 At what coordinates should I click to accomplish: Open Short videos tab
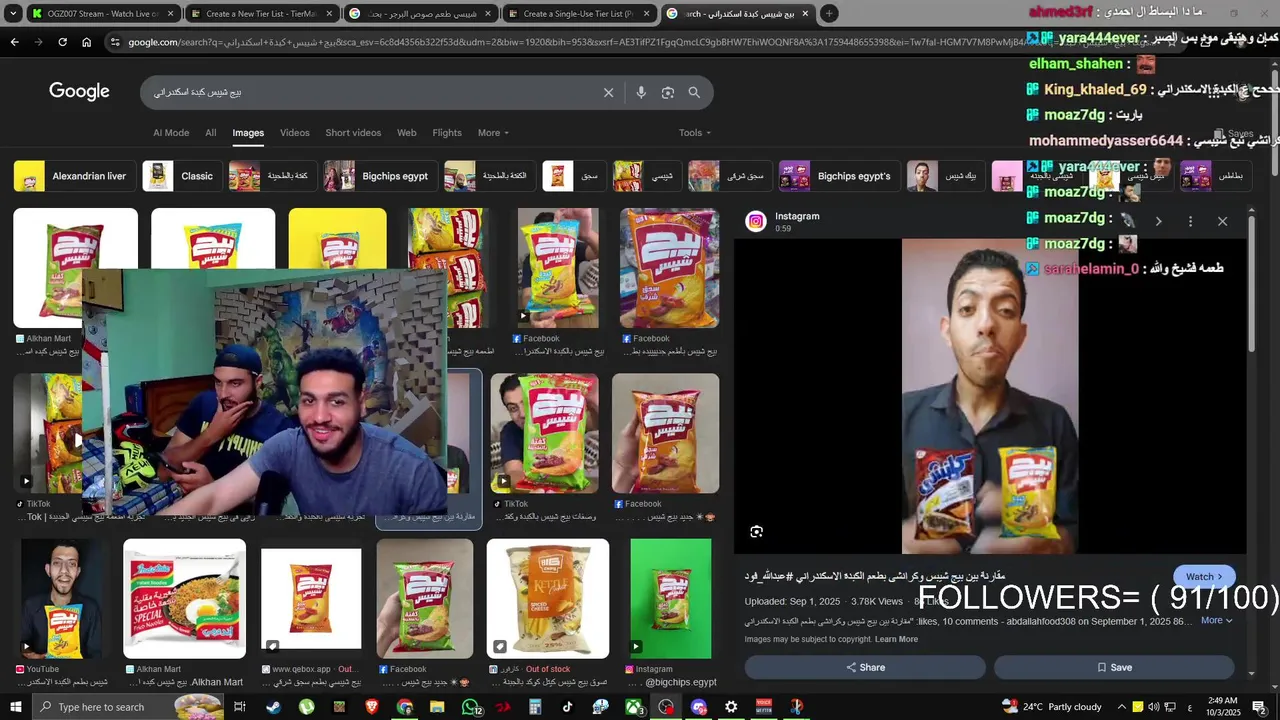pyautogui.click(x=353, y=132)
